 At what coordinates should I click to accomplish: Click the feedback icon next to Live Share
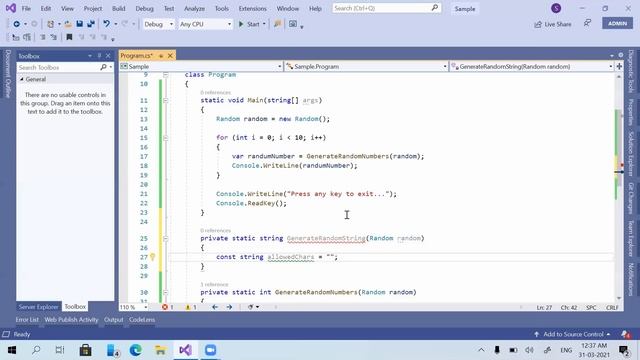[587, 23]
